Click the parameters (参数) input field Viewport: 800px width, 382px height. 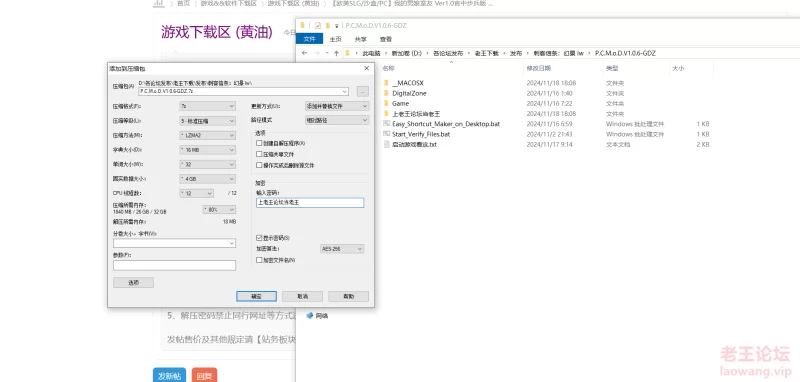tap(174, 265)
